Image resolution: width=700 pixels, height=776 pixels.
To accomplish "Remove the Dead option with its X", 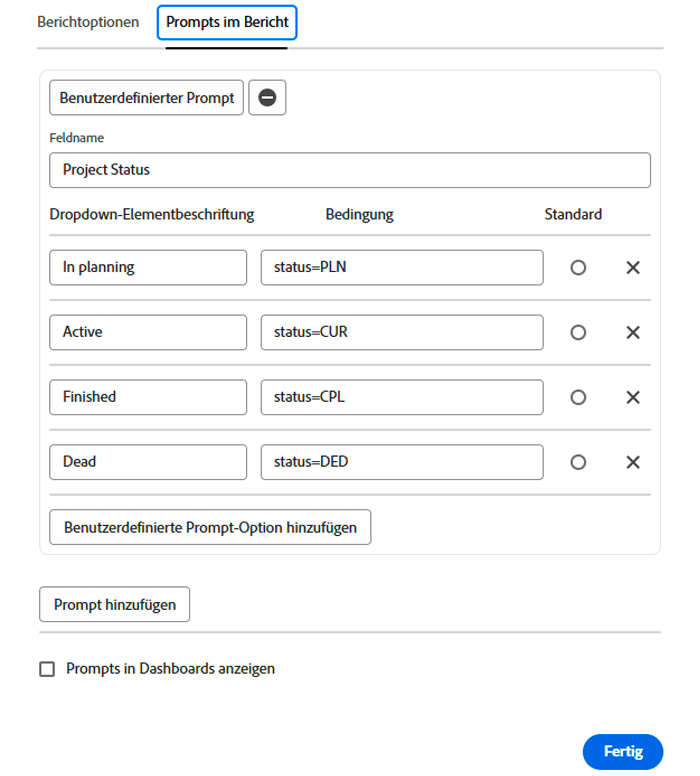I will click(x=632, y=462).
